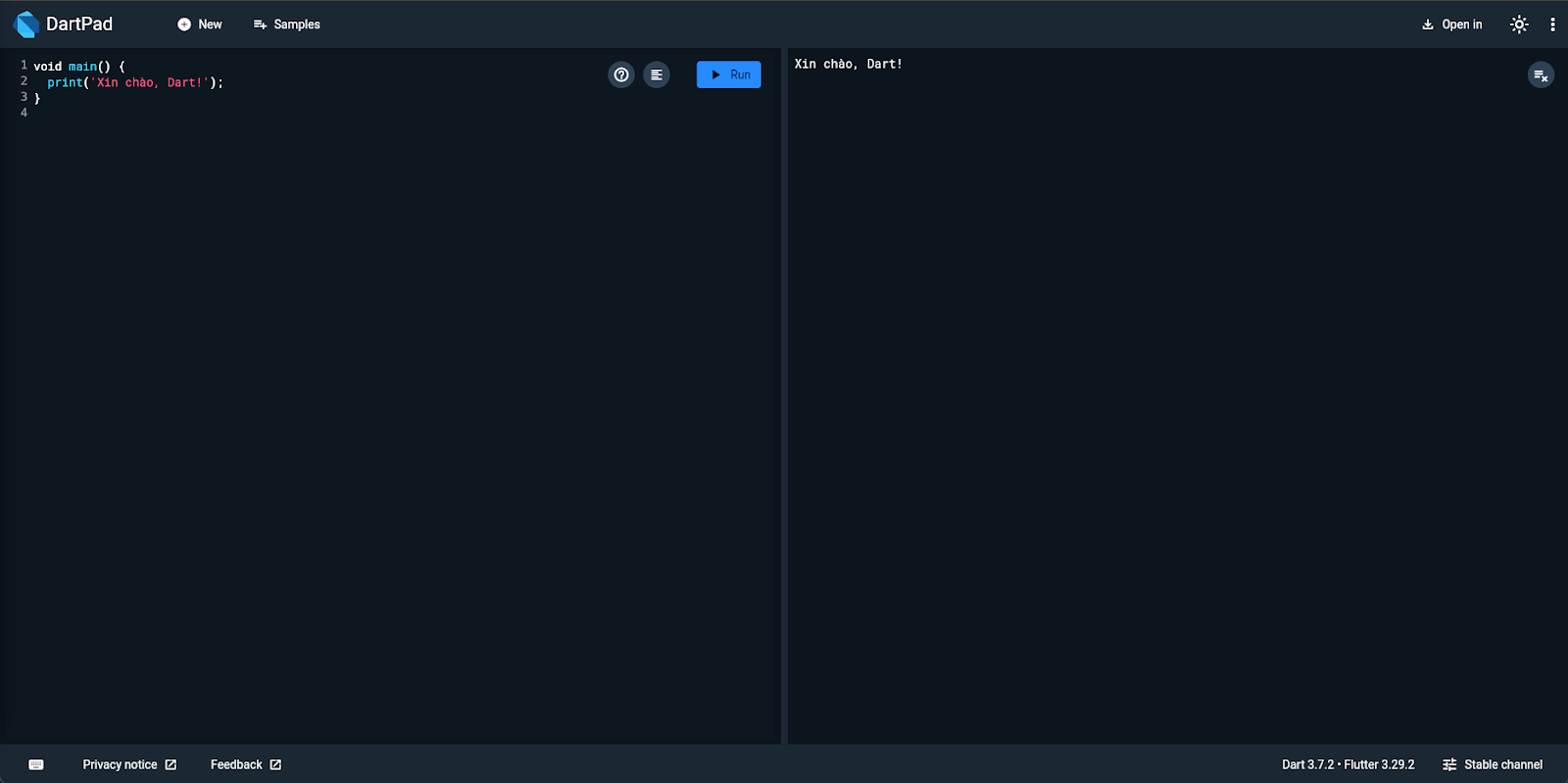
Task: Open the Feedback link
Action: click(x=246, y=764)
